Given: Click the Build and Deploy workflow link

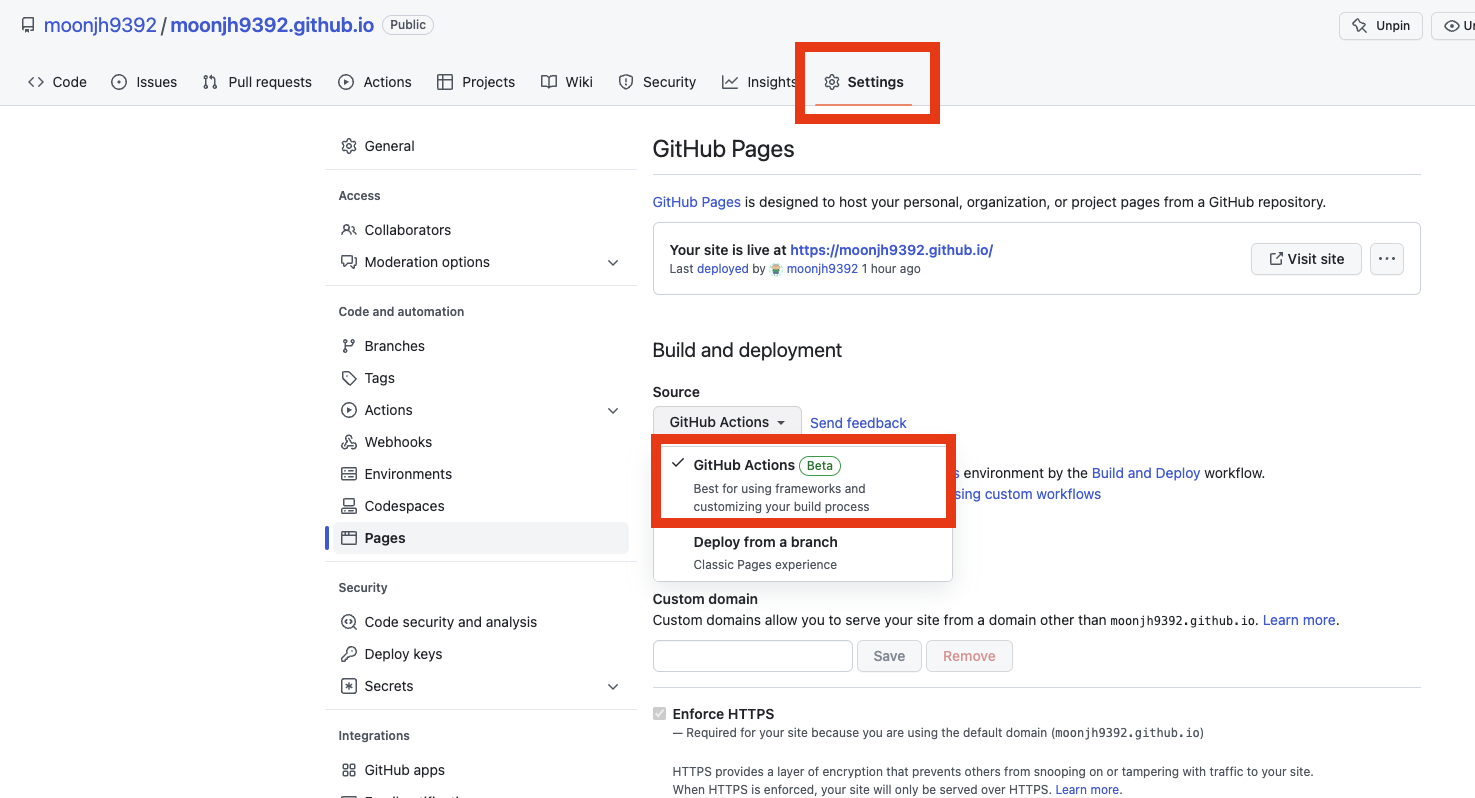Looking at the screenshot, I should pos(1146,473).
